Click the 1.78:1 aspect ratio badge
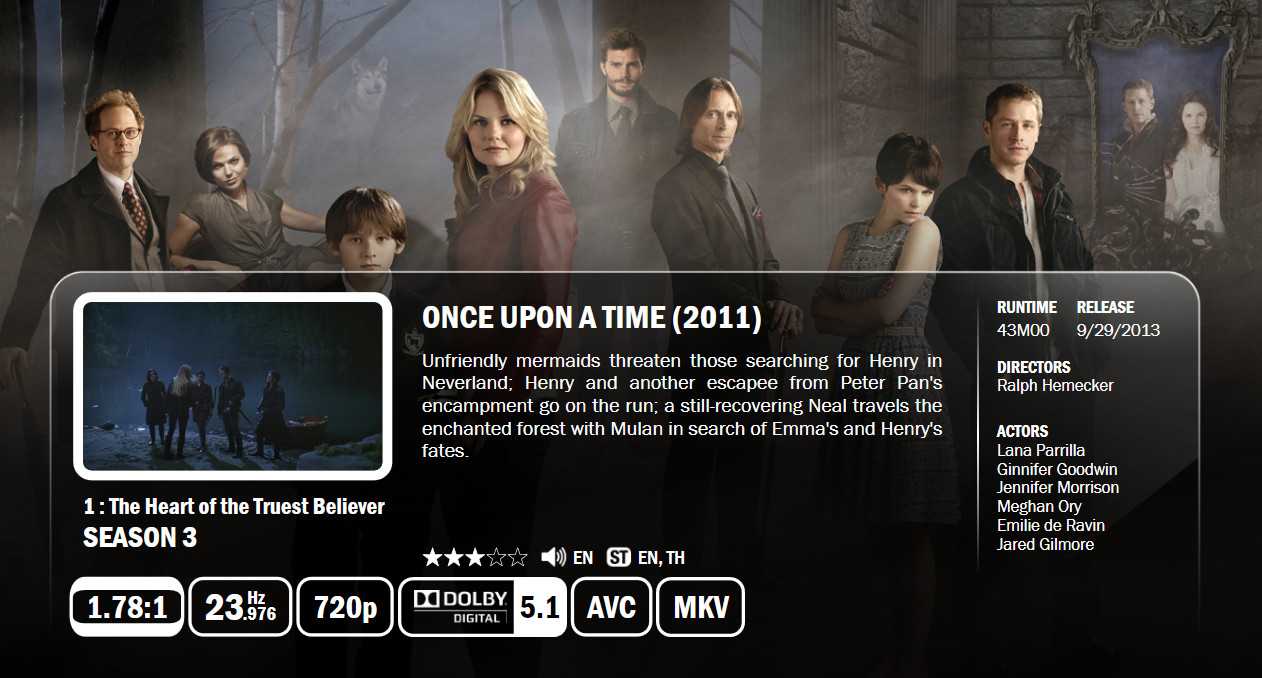Screen dimensions: 1262x678 tap(126, 606)
